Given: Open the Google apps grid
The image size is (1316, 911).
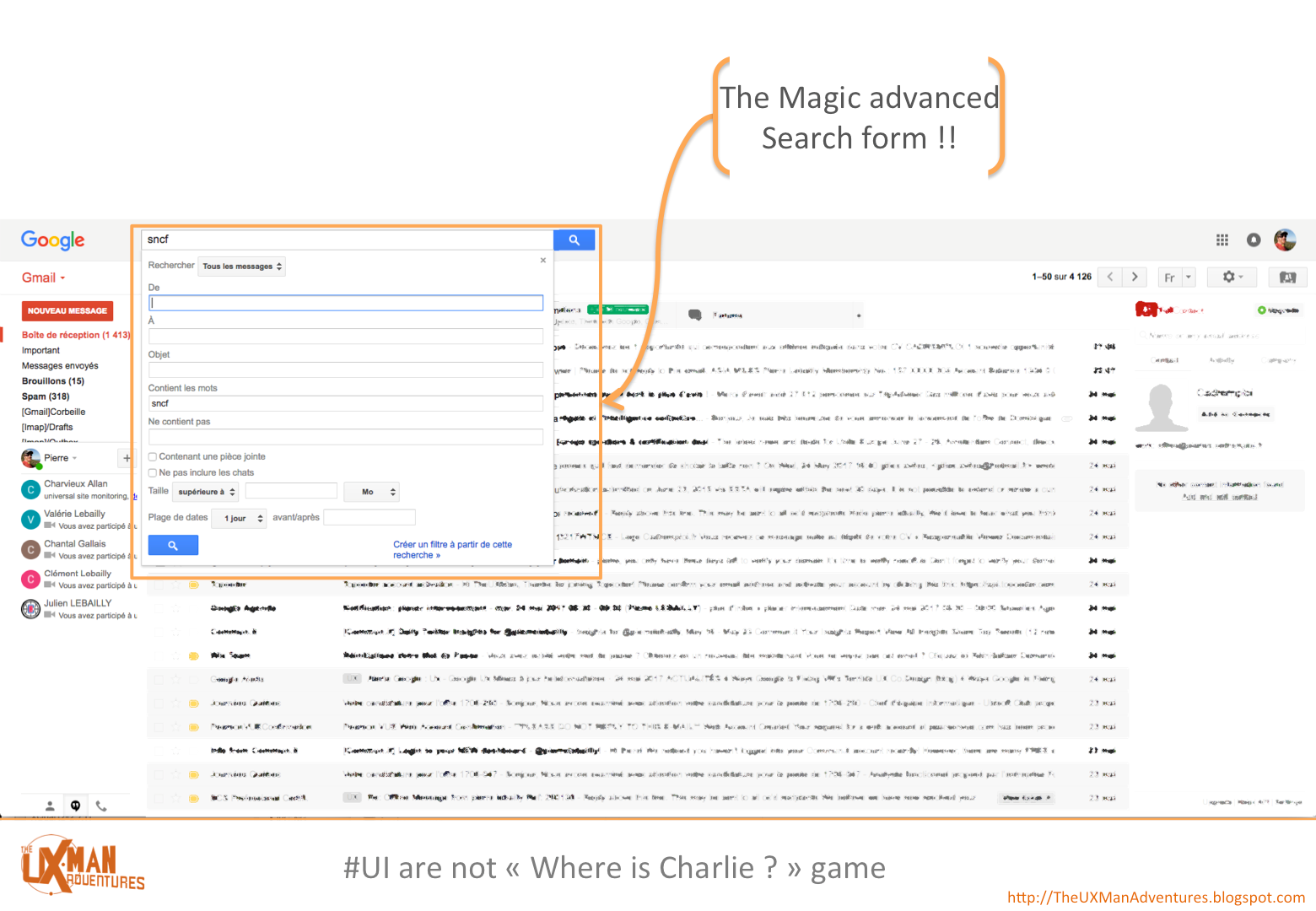Looking at the screenshot, I should pos(1222,240).
